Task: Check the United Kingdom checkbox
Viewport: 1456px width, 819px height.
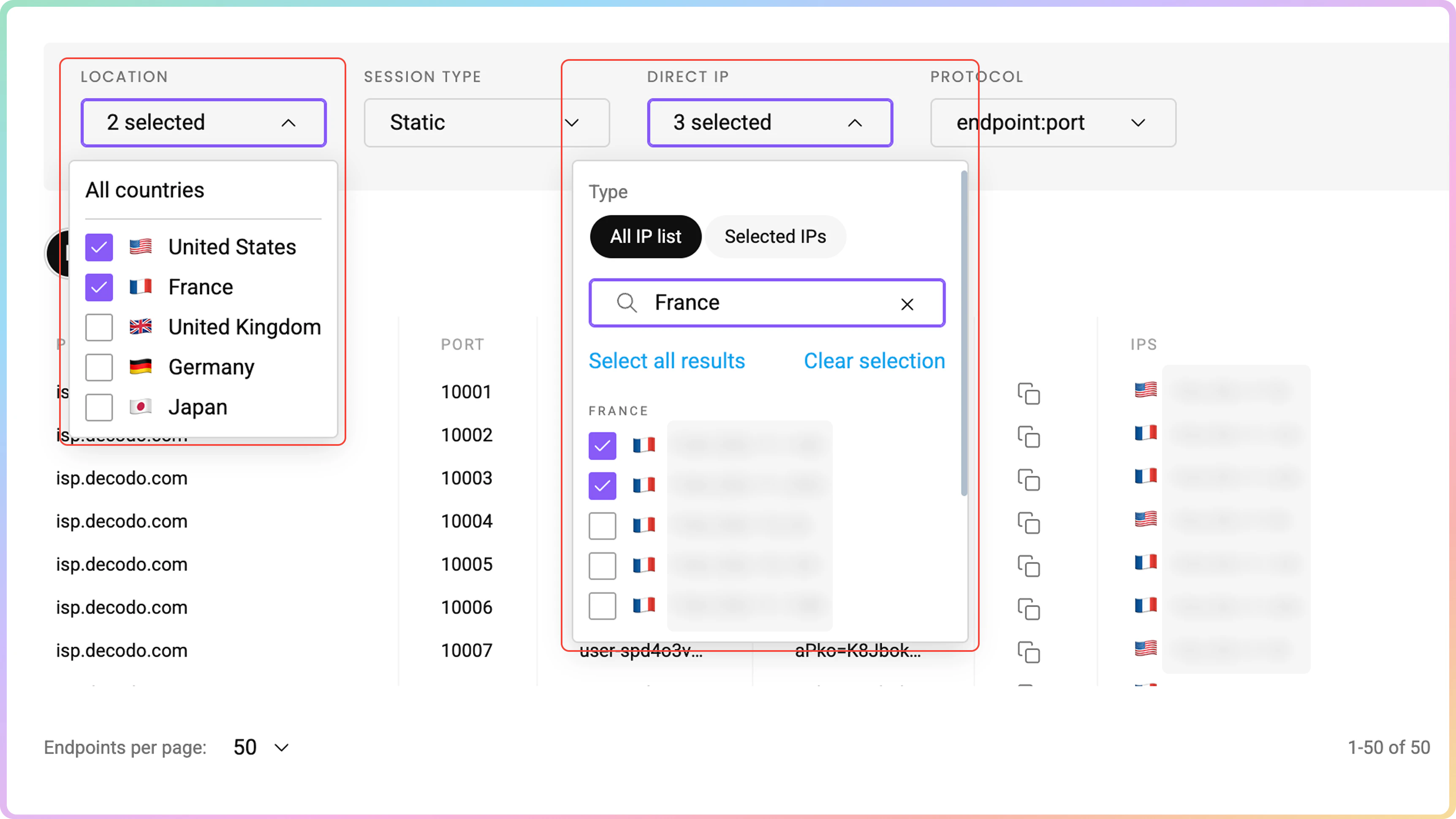Action: [99, 327]
